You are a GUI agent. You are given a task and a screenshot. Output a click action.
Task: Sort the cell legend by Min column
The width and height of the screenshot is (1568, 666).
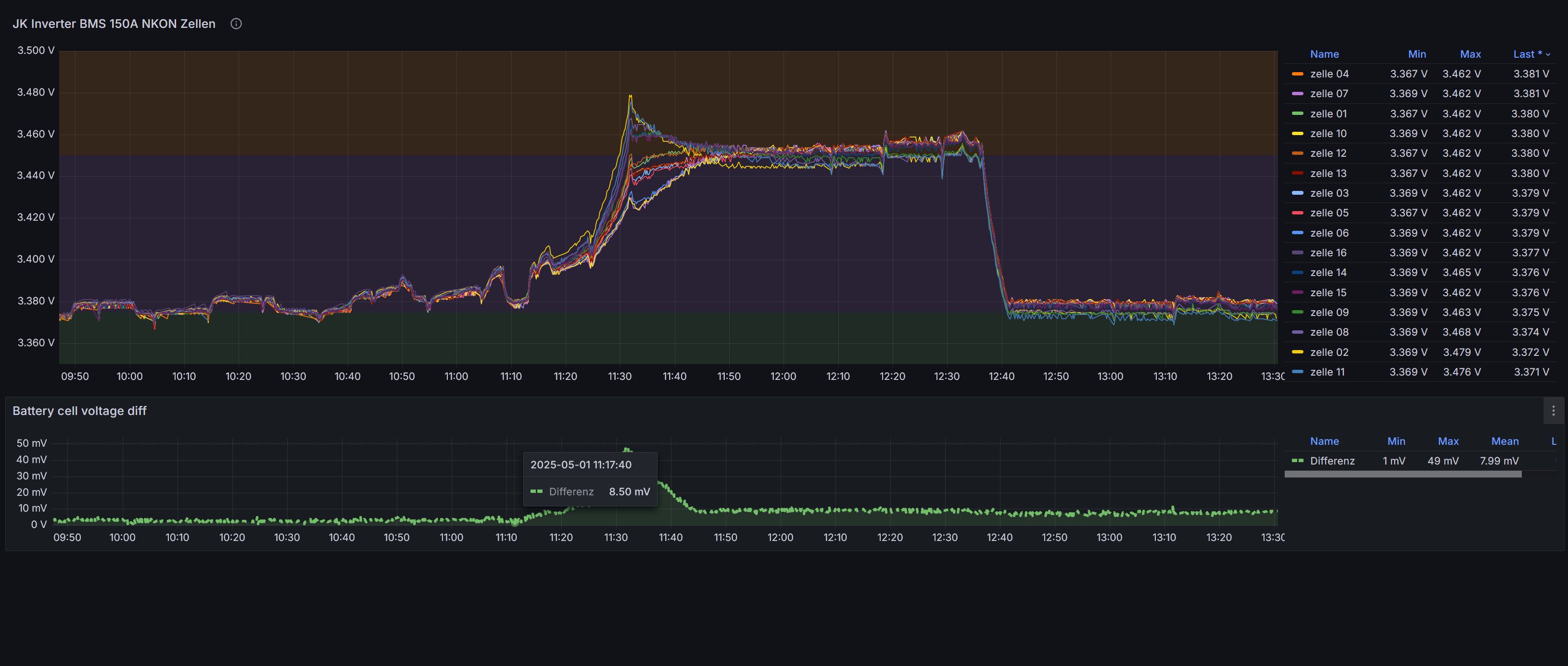[1416, 54]
